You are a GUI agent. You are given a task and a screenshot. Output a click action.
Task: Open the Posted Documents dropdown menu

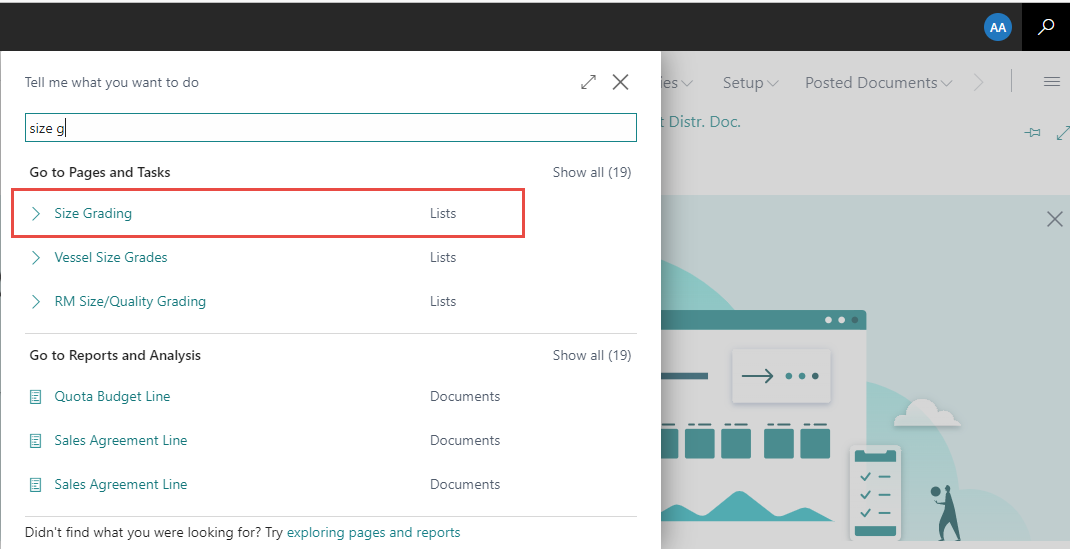(878, 83)
